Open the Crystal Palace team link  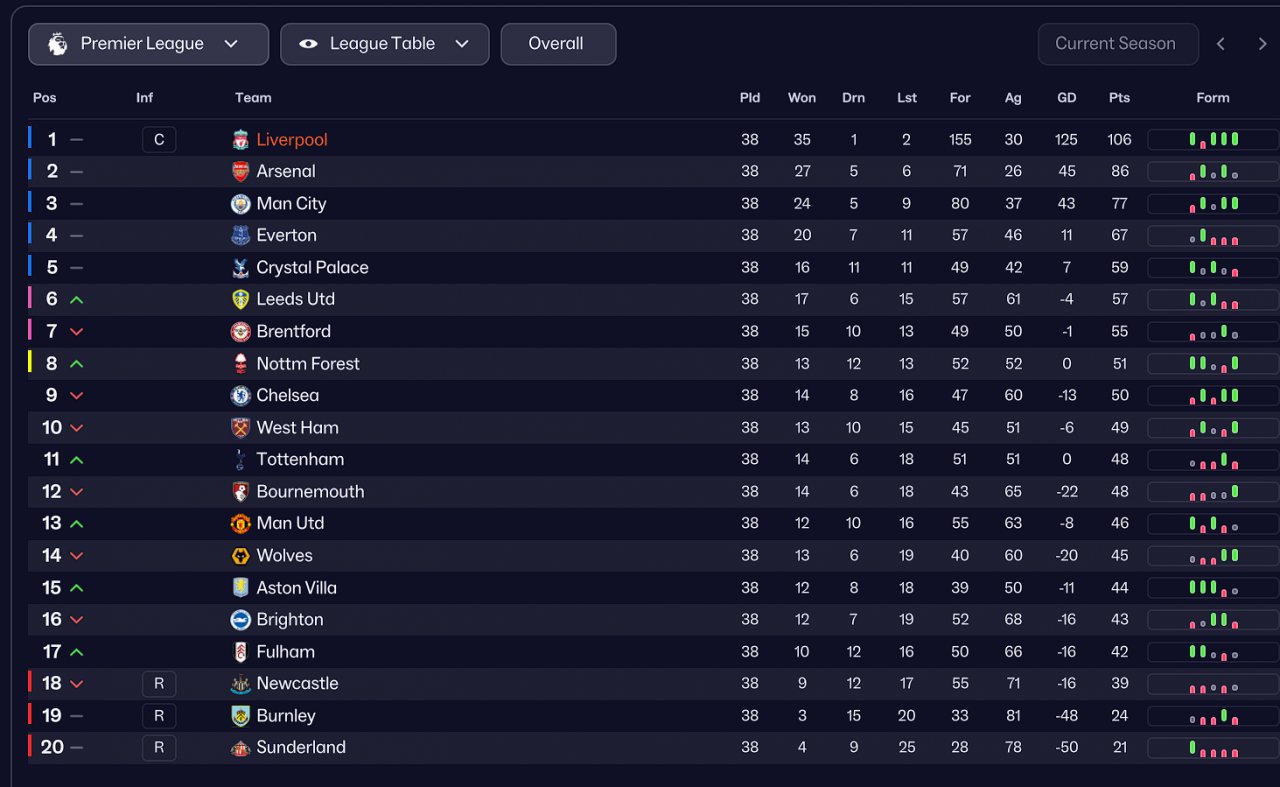tap(312, 268)
